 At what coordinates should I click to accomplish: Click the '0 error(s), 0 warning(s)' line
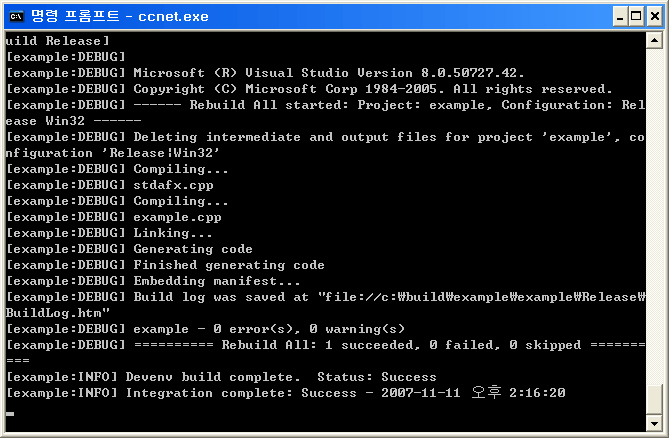coord(205,329)
